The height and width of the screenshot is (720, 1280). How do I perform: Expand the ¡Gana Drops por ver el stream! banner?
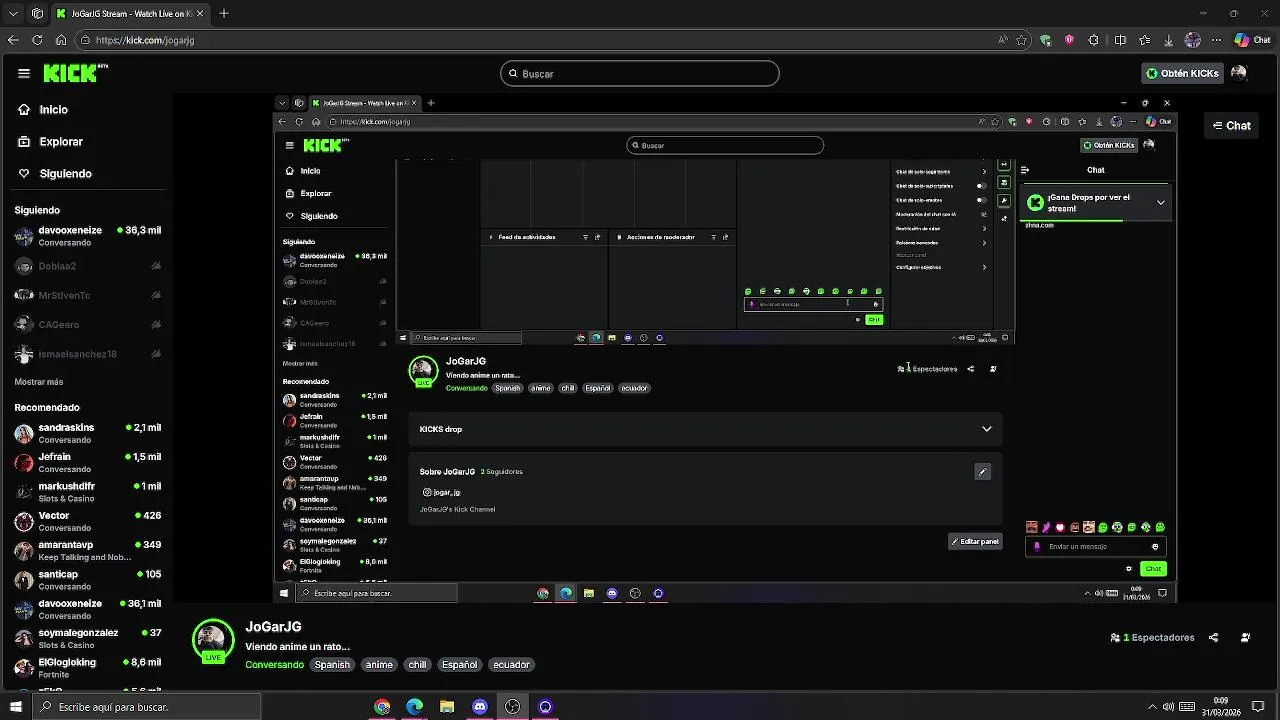1160,202
